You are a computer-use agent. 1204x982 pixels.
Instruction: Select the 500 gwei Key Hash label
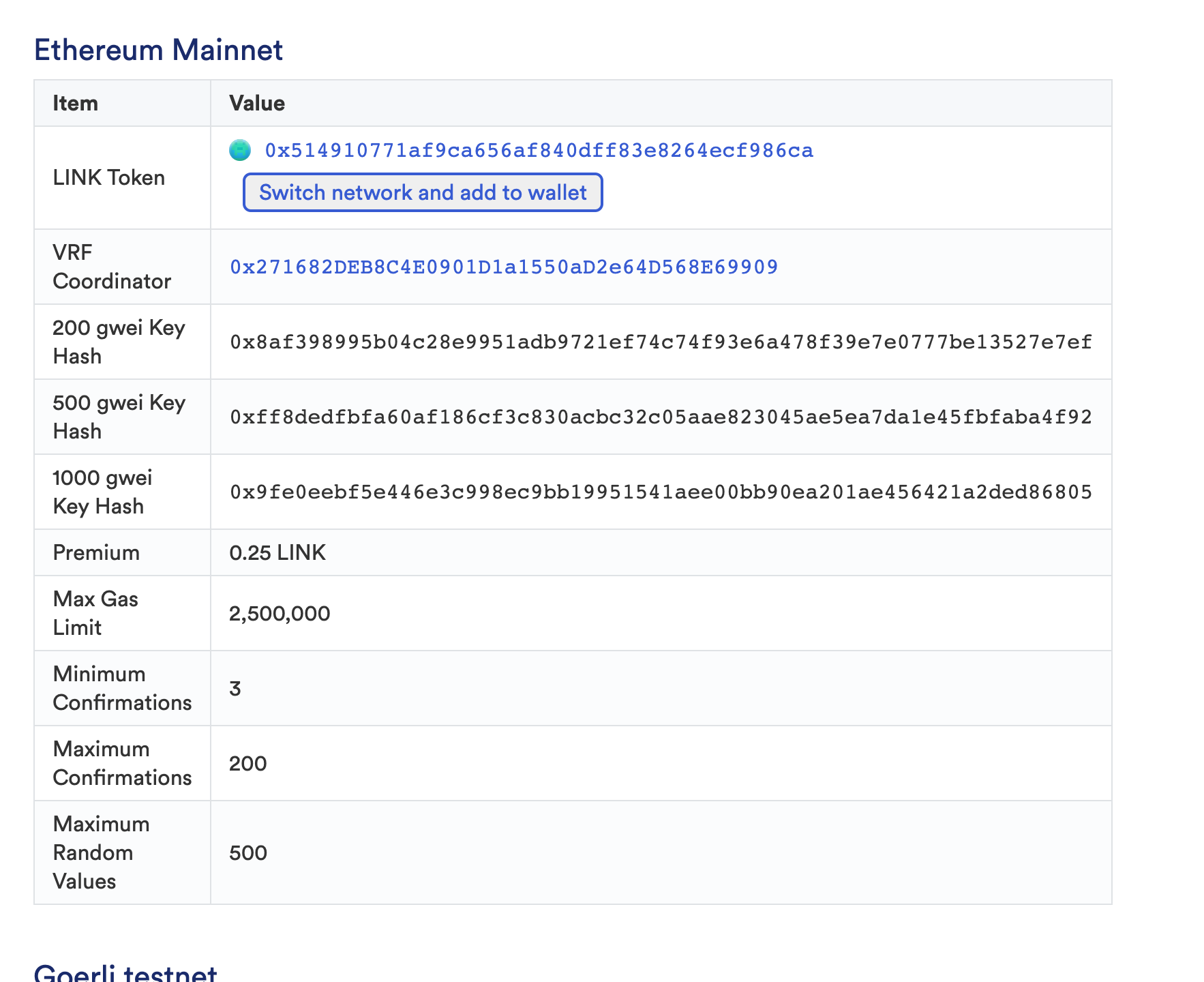click(119, 417)
